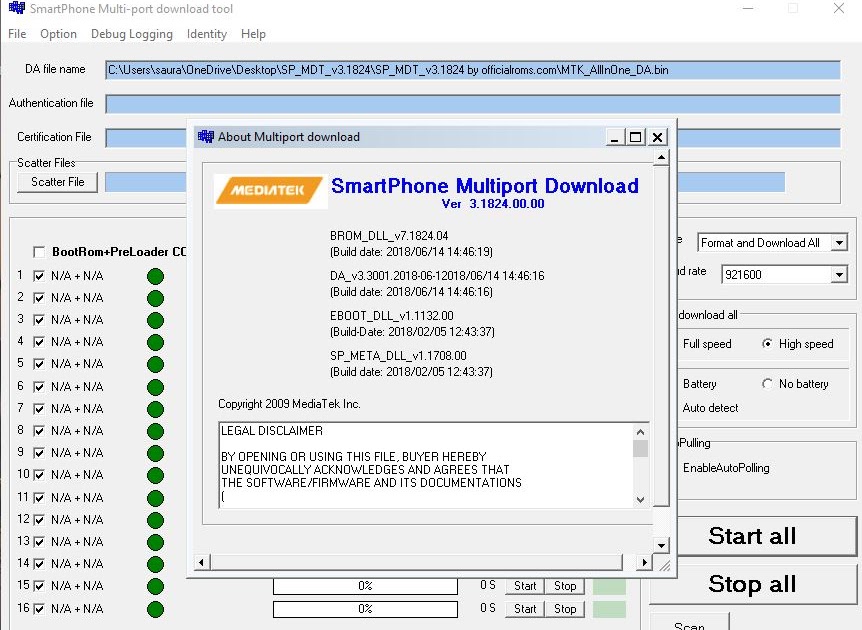Open the Format and Download All dropdown
Screen dimensions: 862x630
tap(840, 241)
